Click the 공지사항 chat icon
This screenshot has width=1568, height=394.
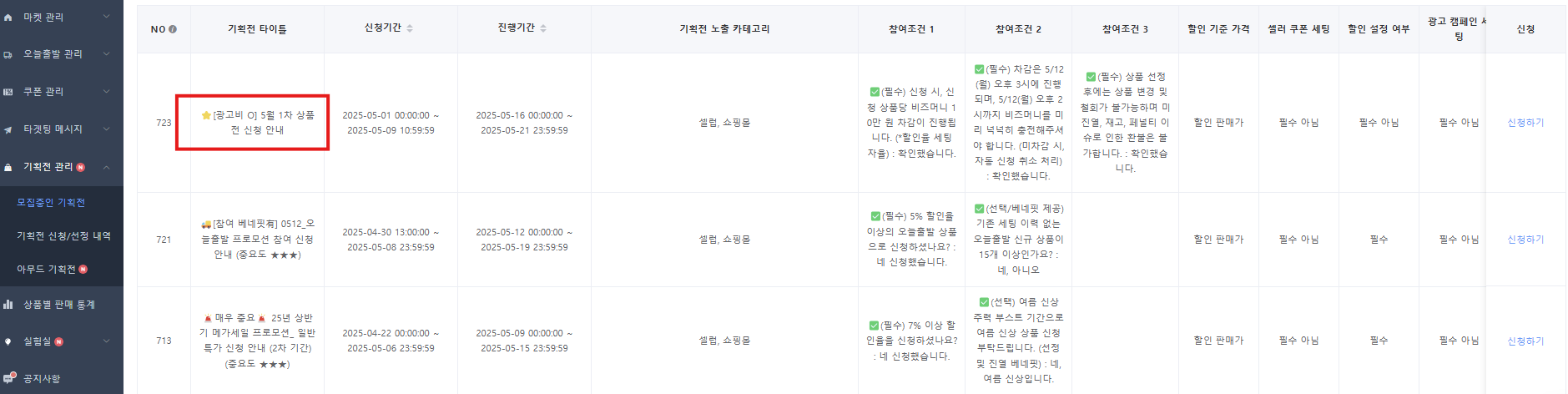pos(9,377)
